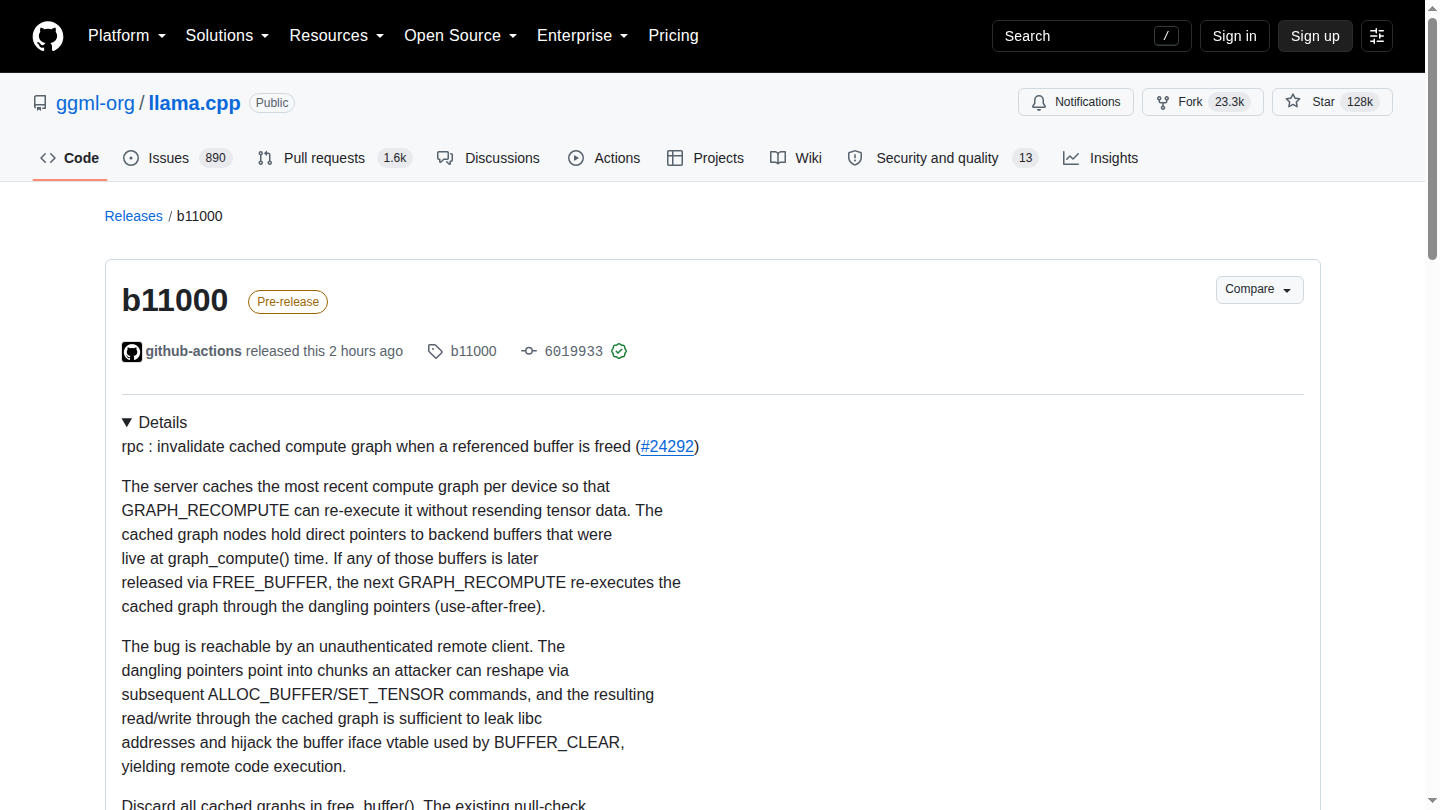
Task: Click the star count 128k
Action: [x=1360, y=102]
